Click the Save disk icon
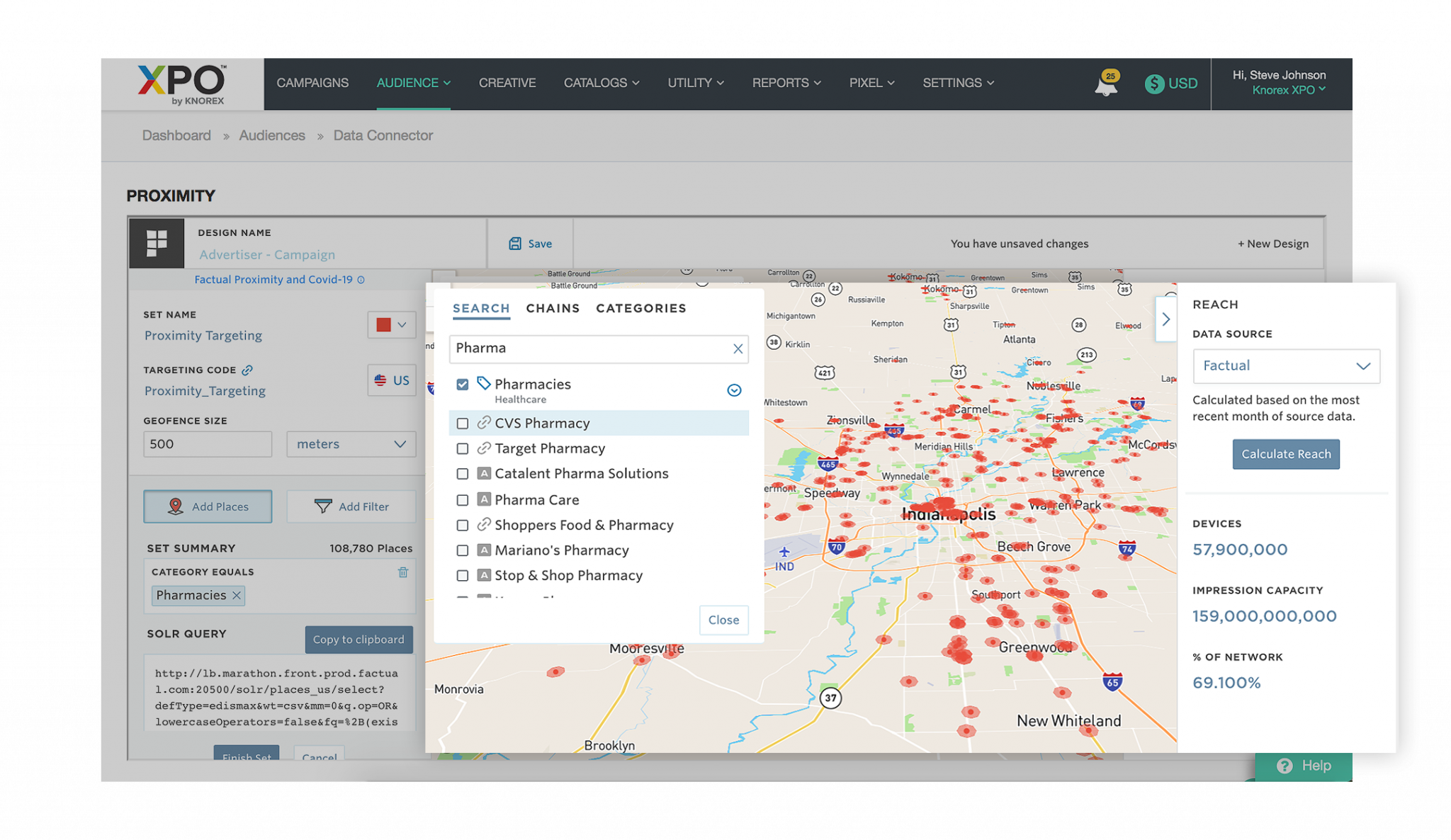This screenshot has width=1451, height=840. [x=515, y=243]
